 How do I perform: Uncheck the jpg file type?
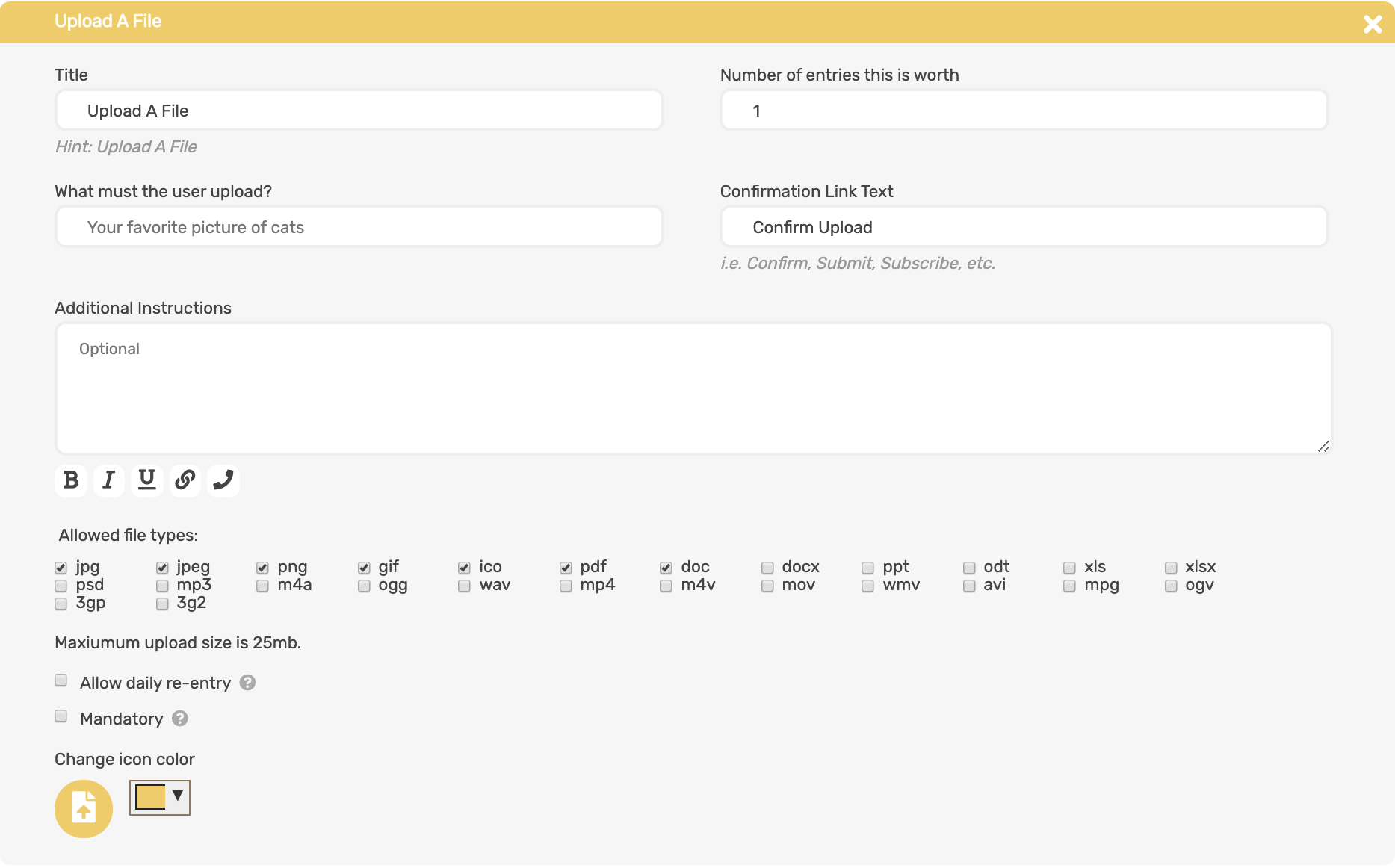pos(61,567)
